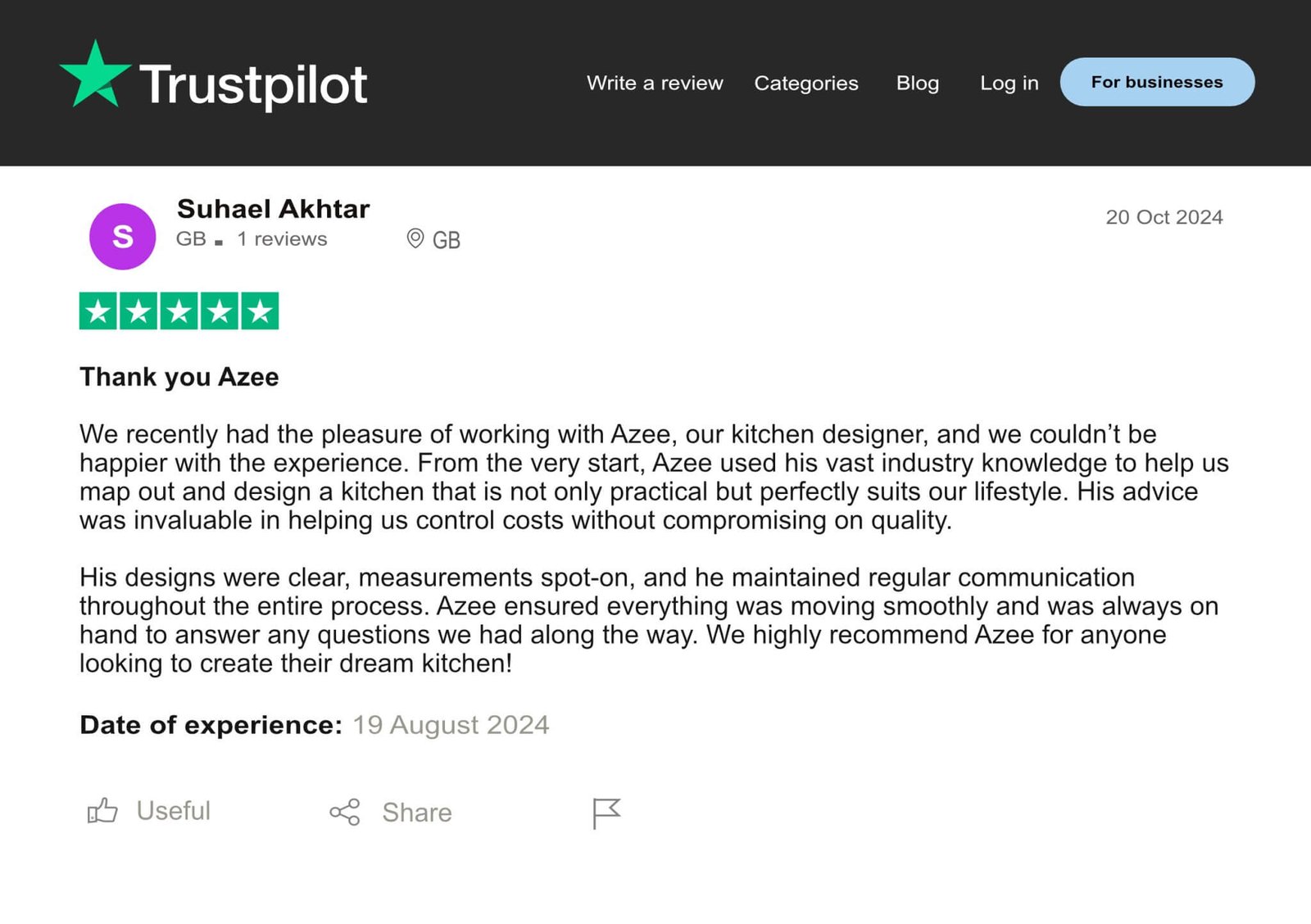Click the first star in the rating
This screenshot has height=924, width=1311.
[98, 311]
